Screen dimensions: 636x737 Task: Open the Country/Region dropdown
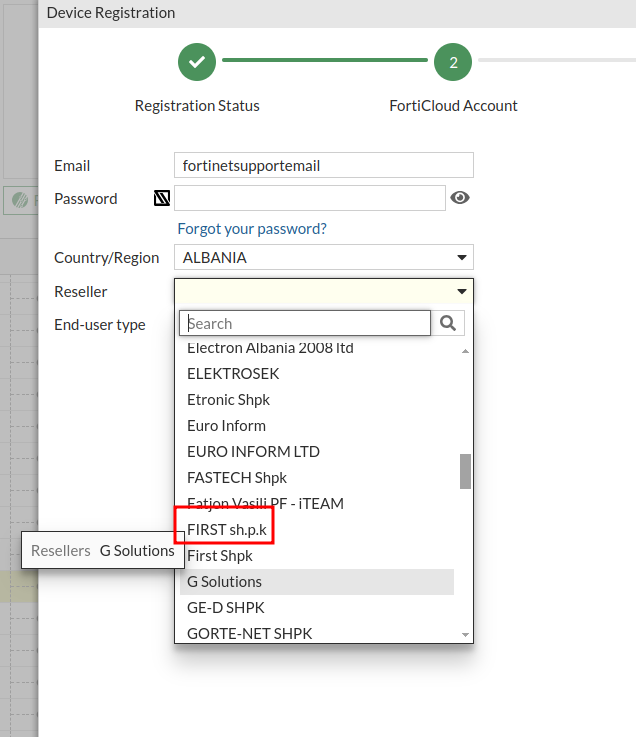pyautogui.click(x=323, y=257)
